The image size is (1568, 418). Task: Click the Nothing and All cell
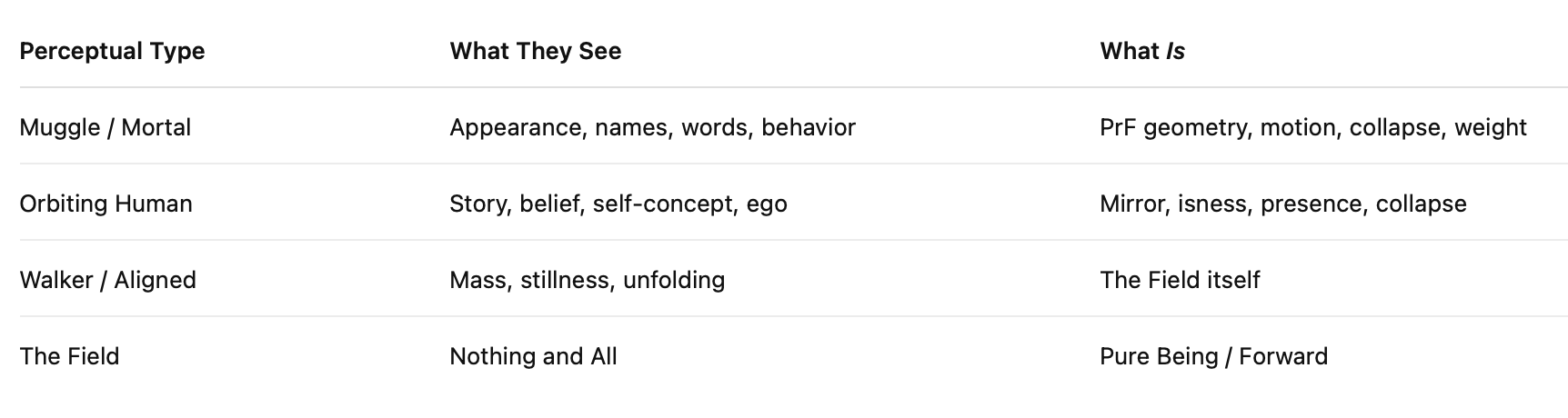pos(533,356)
